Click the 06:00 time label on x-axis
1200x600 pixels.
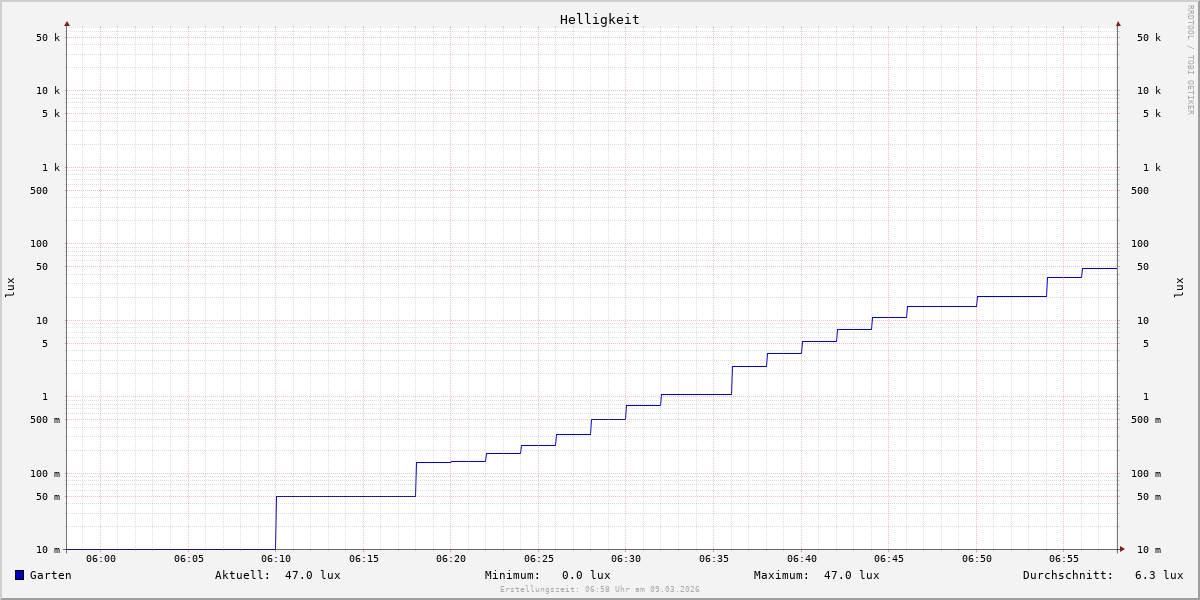click(x=101, y=559)
